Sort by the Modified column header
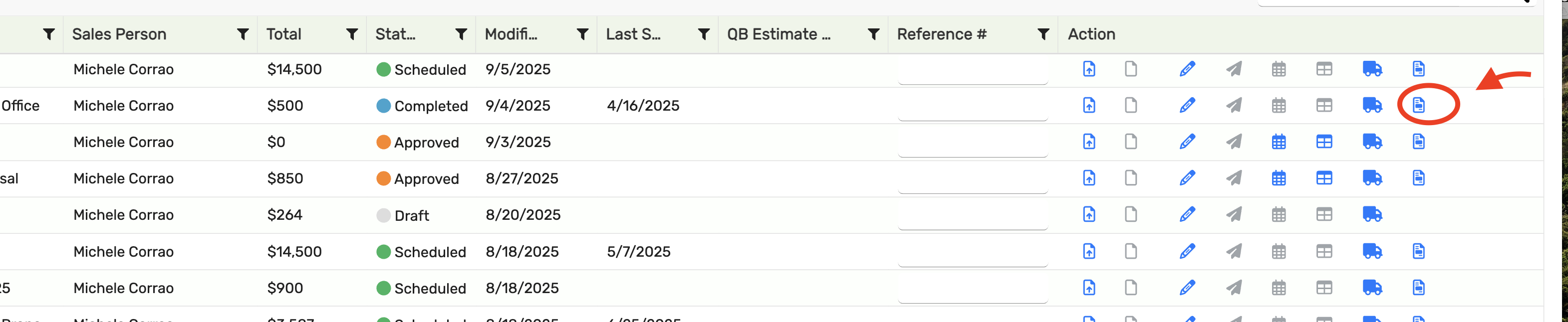1568x322 pixels. pyautogui.click(x=511, y=34)
